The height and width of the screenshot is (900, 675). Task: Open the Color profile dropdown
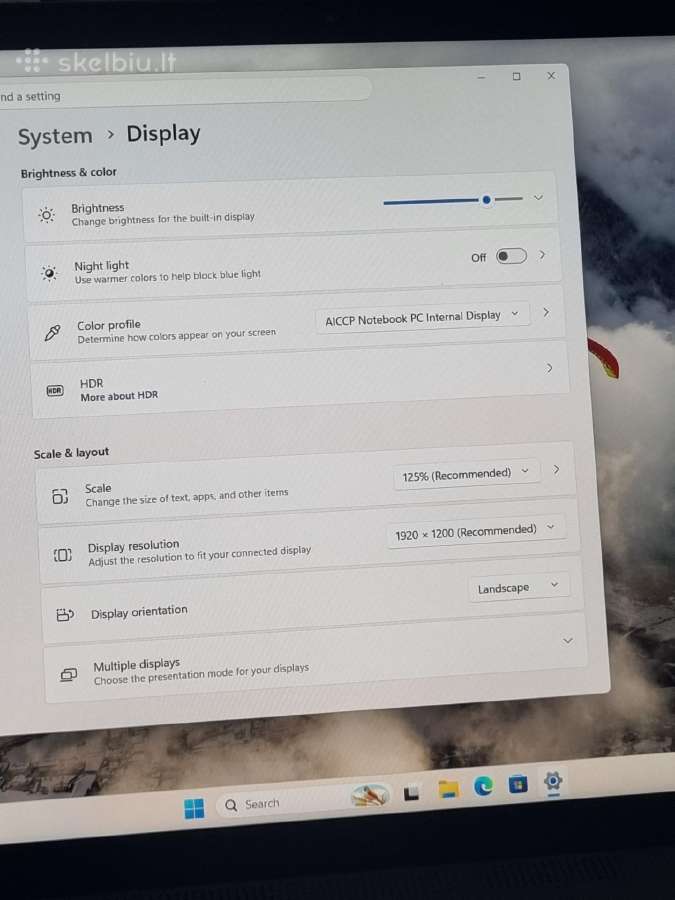click(422, 317)
